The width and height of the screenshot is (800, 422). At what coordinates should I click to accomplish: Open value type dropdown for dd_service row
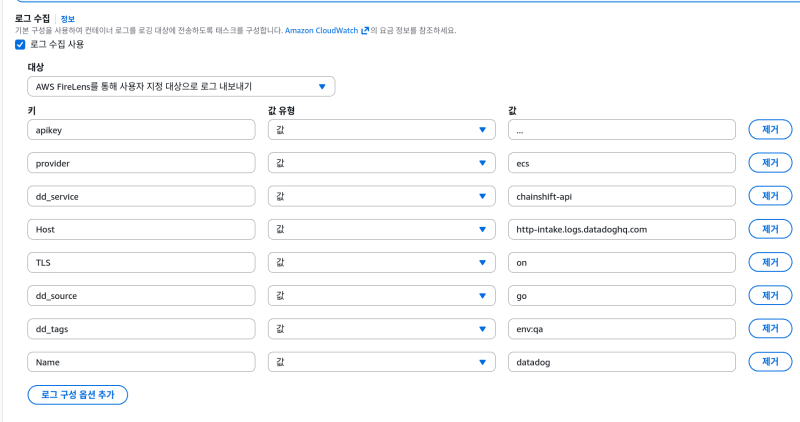[x=382, y=195]
